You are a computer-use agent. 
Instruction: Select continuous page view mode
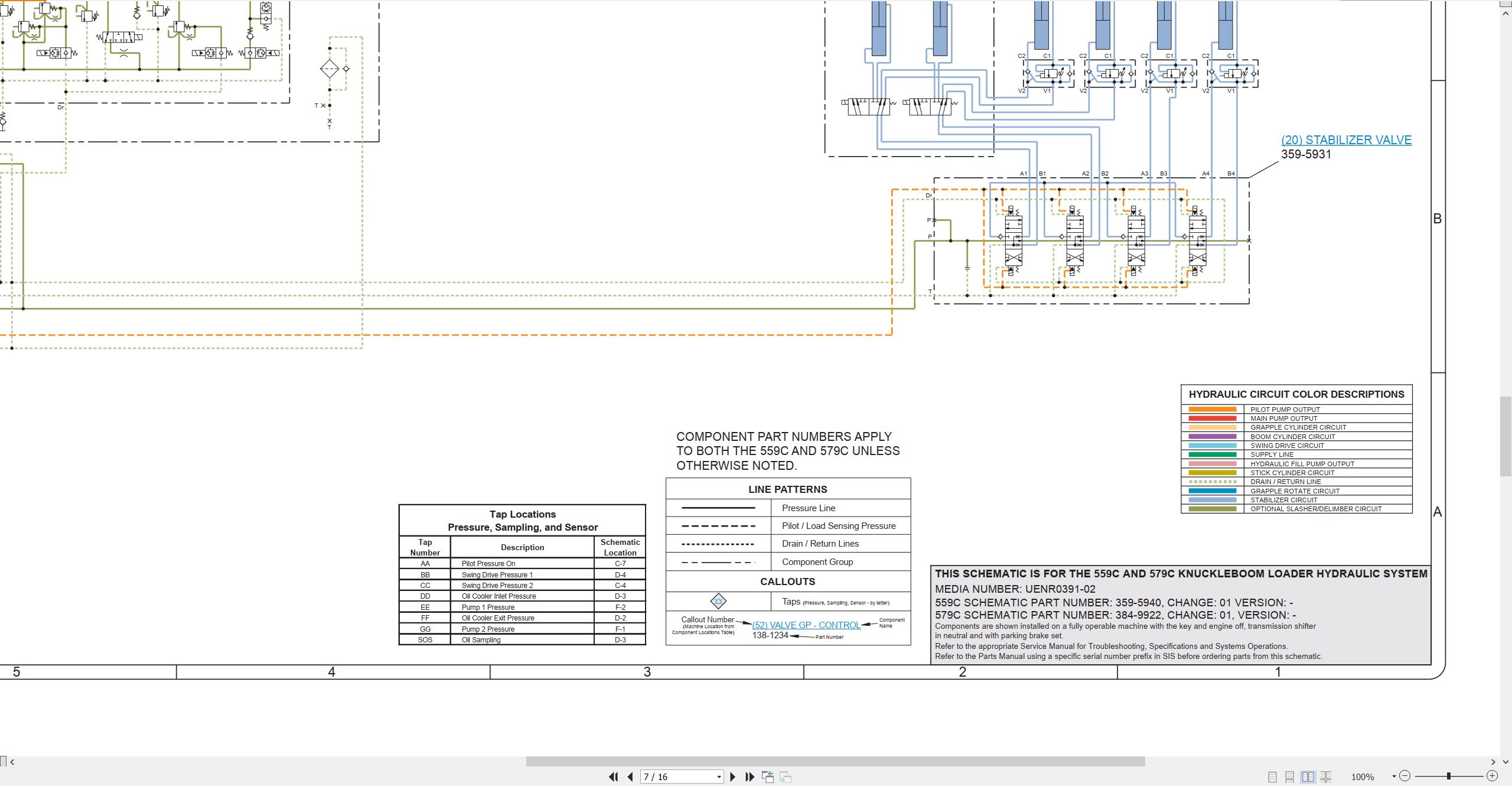pyautogui.click(x=1290, y=777)
